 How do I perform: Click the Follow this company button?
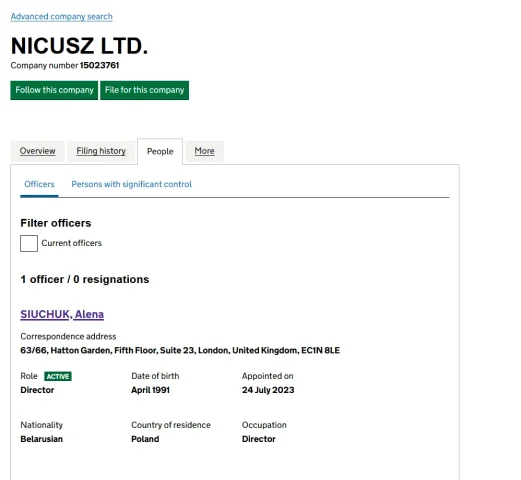(x=54, y=90)
